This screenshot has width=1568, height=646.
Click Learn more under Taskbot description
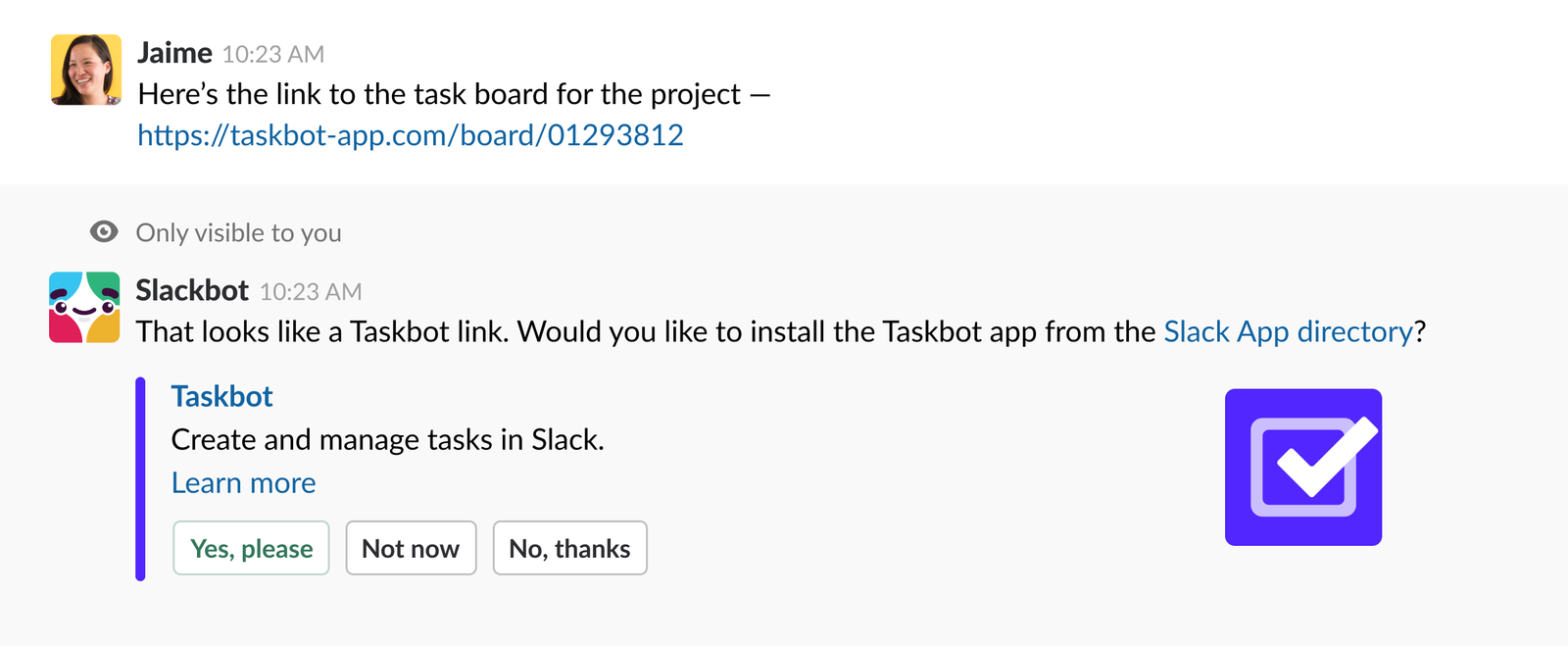(243, 482)
